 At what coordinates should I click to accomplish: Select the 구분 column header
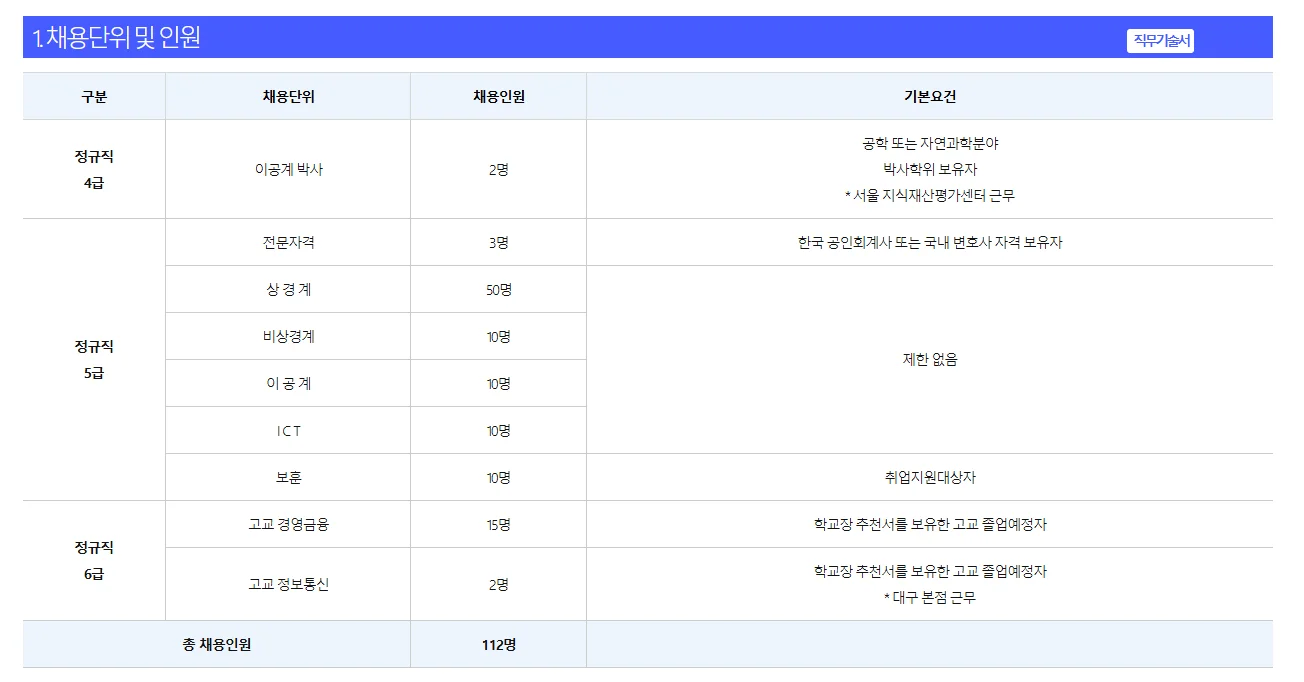pos(92,95)
